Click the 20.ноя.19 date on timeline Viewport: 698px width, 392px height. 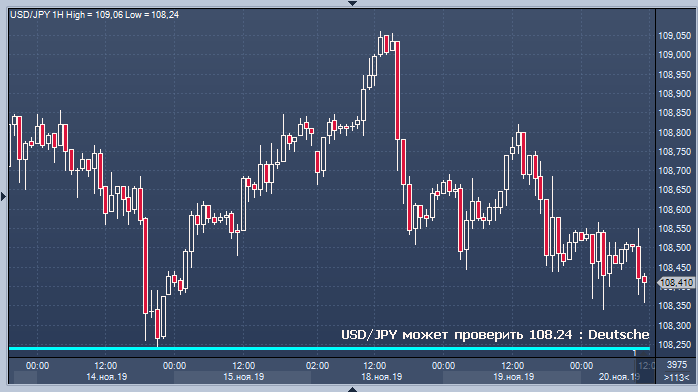pyautogui.click(x=619, y=377)
